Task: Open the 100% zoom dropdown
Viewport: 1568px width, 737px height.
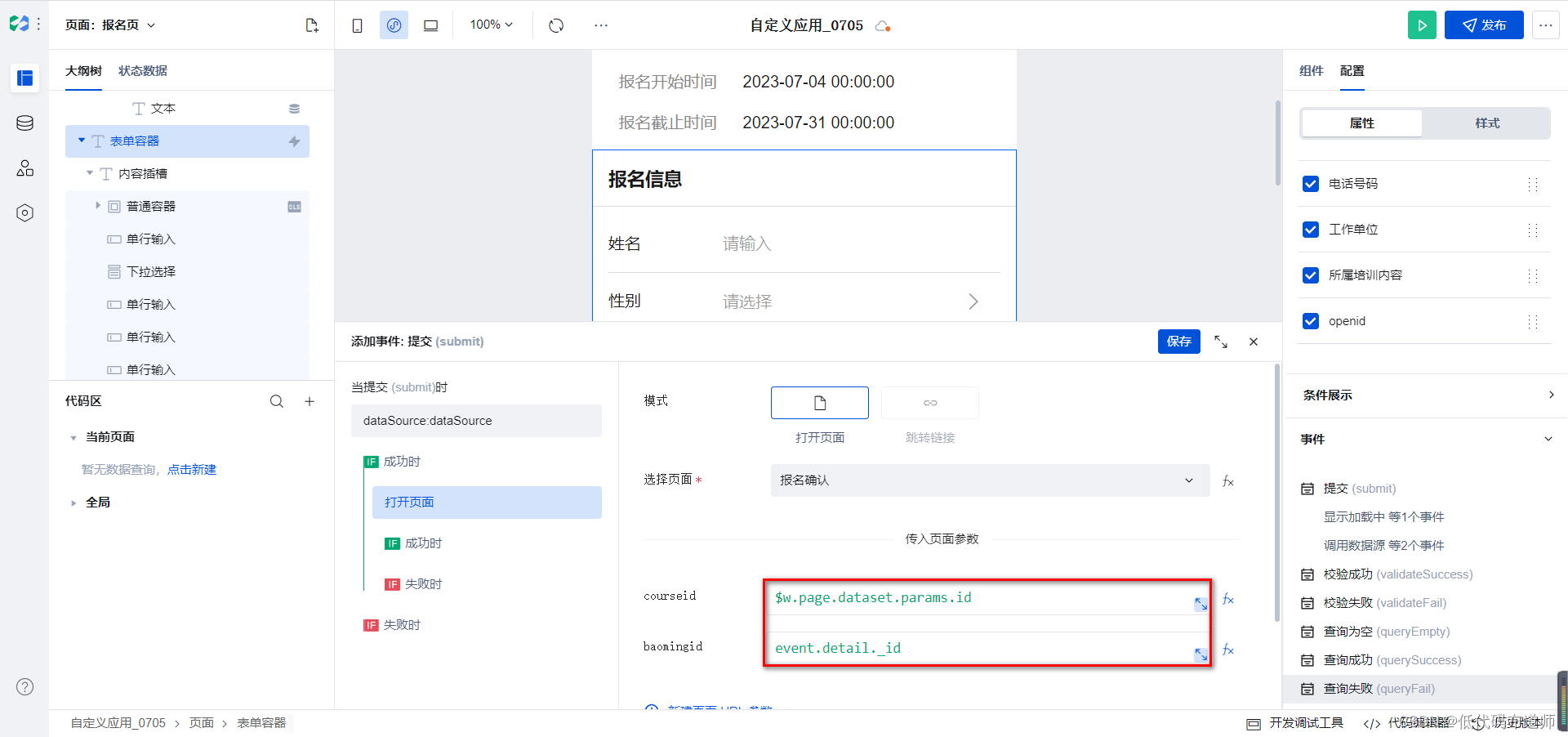Action: tap(491, 25)
